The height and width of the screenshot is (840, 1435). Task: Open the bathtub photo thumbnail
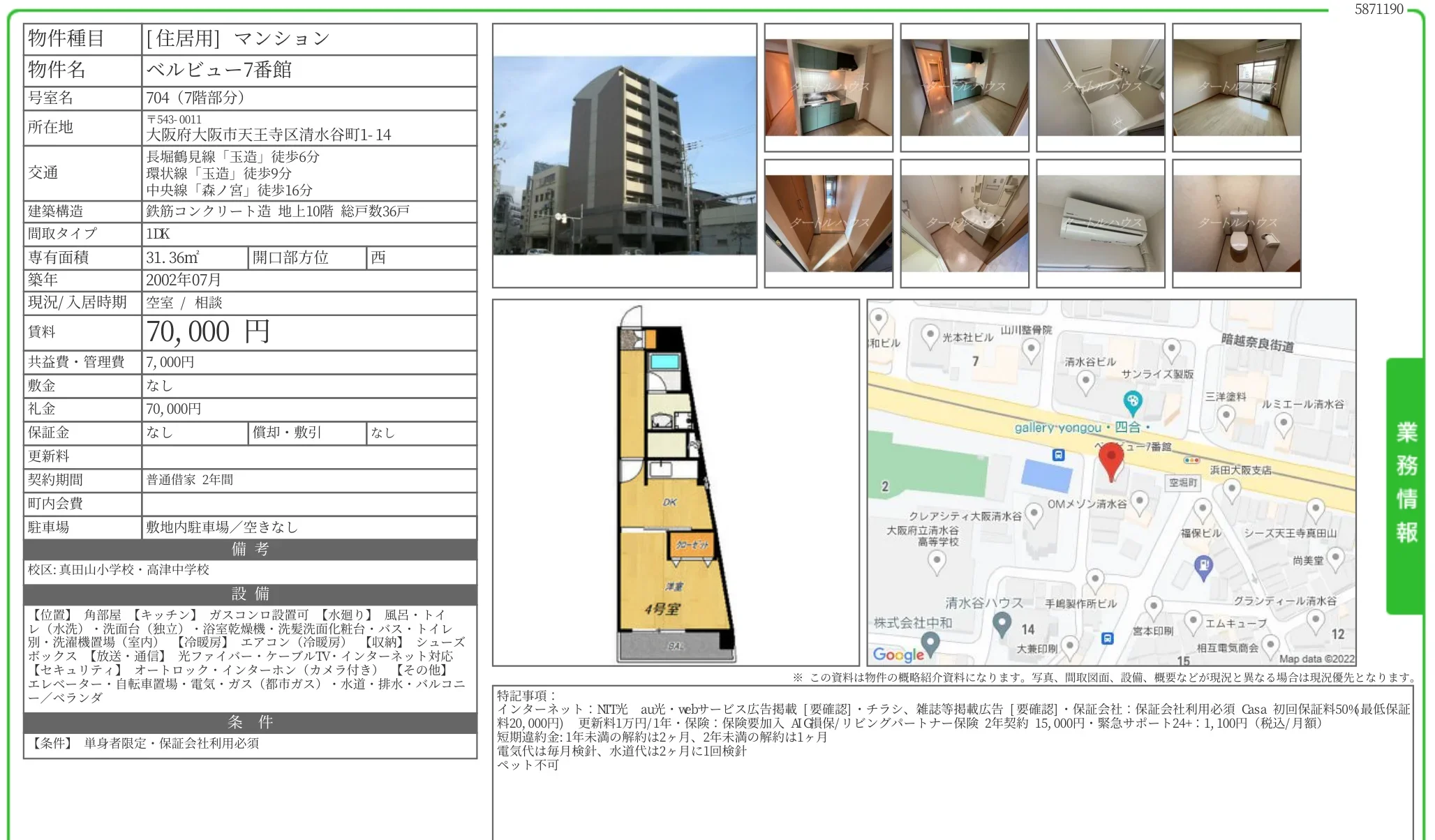1100,87
